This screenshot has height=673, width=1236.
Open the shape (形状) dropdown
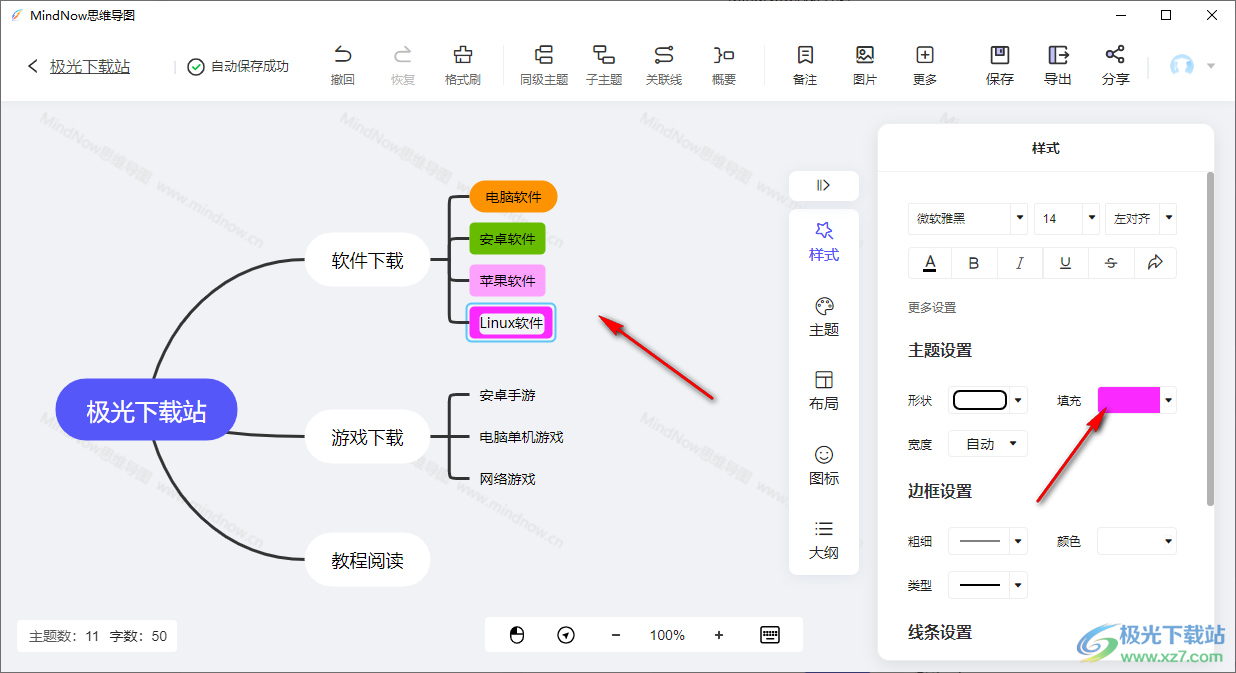tap(988, 400)
